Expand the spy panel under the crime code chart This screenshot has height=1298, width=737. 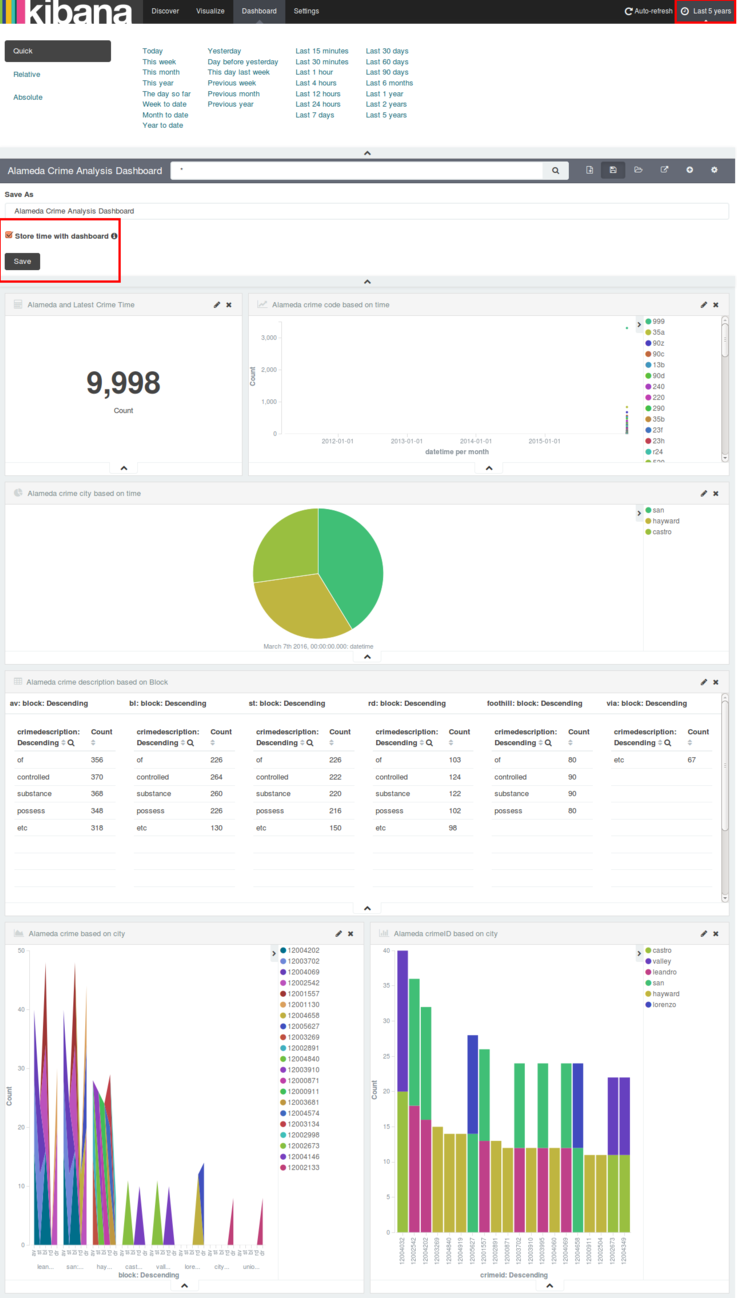coord(489,468)
